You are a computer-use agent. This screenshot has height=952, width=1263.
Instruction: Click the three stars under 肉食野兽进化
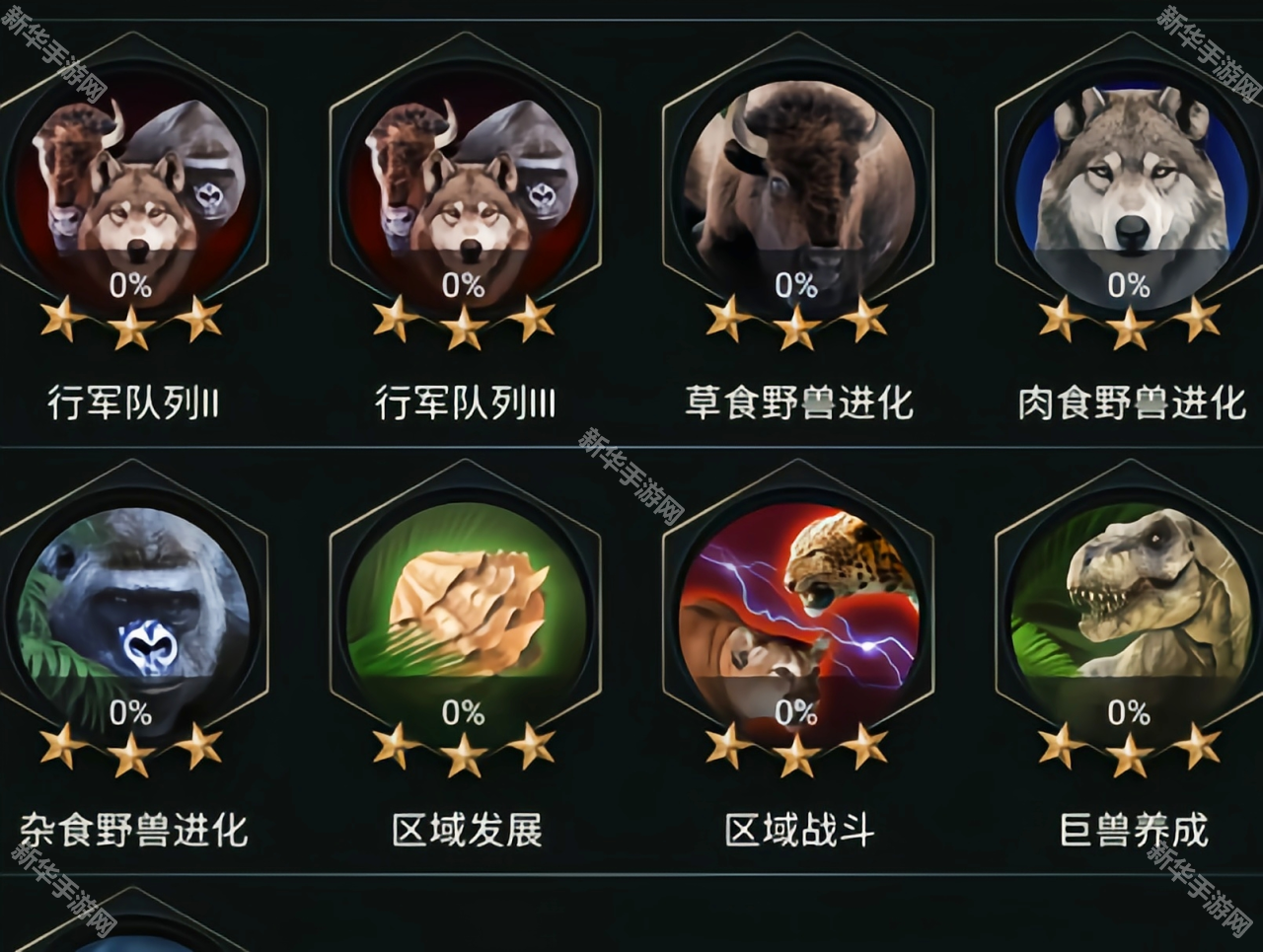pos(1130,323)
